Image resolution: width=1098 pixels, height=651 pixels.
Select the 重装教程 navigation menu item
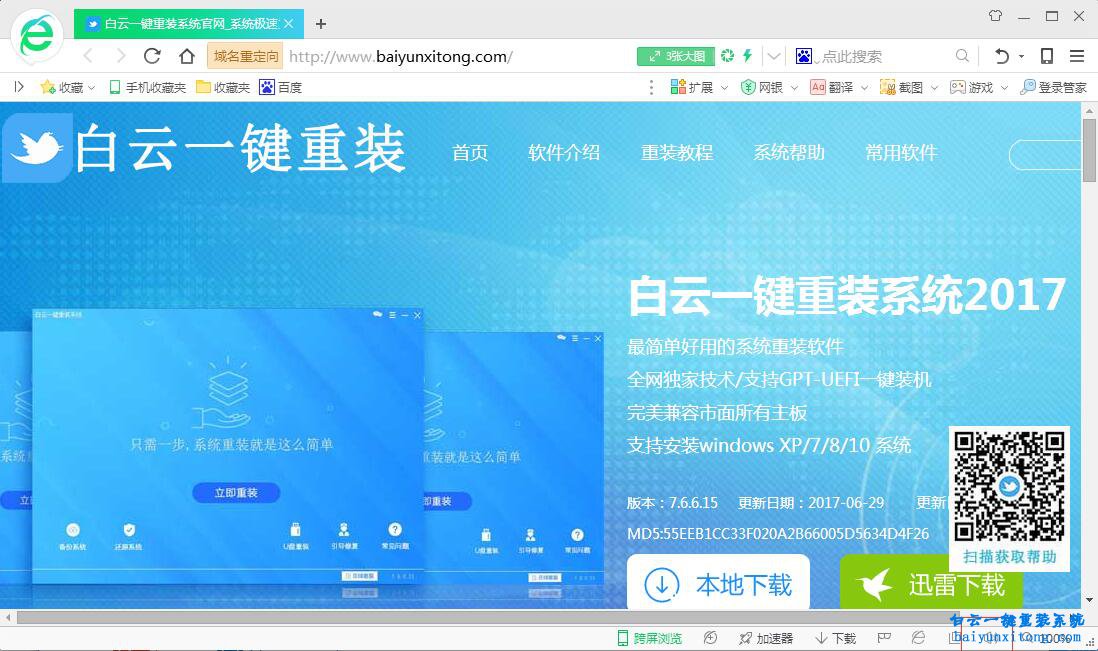click(677, 153)
